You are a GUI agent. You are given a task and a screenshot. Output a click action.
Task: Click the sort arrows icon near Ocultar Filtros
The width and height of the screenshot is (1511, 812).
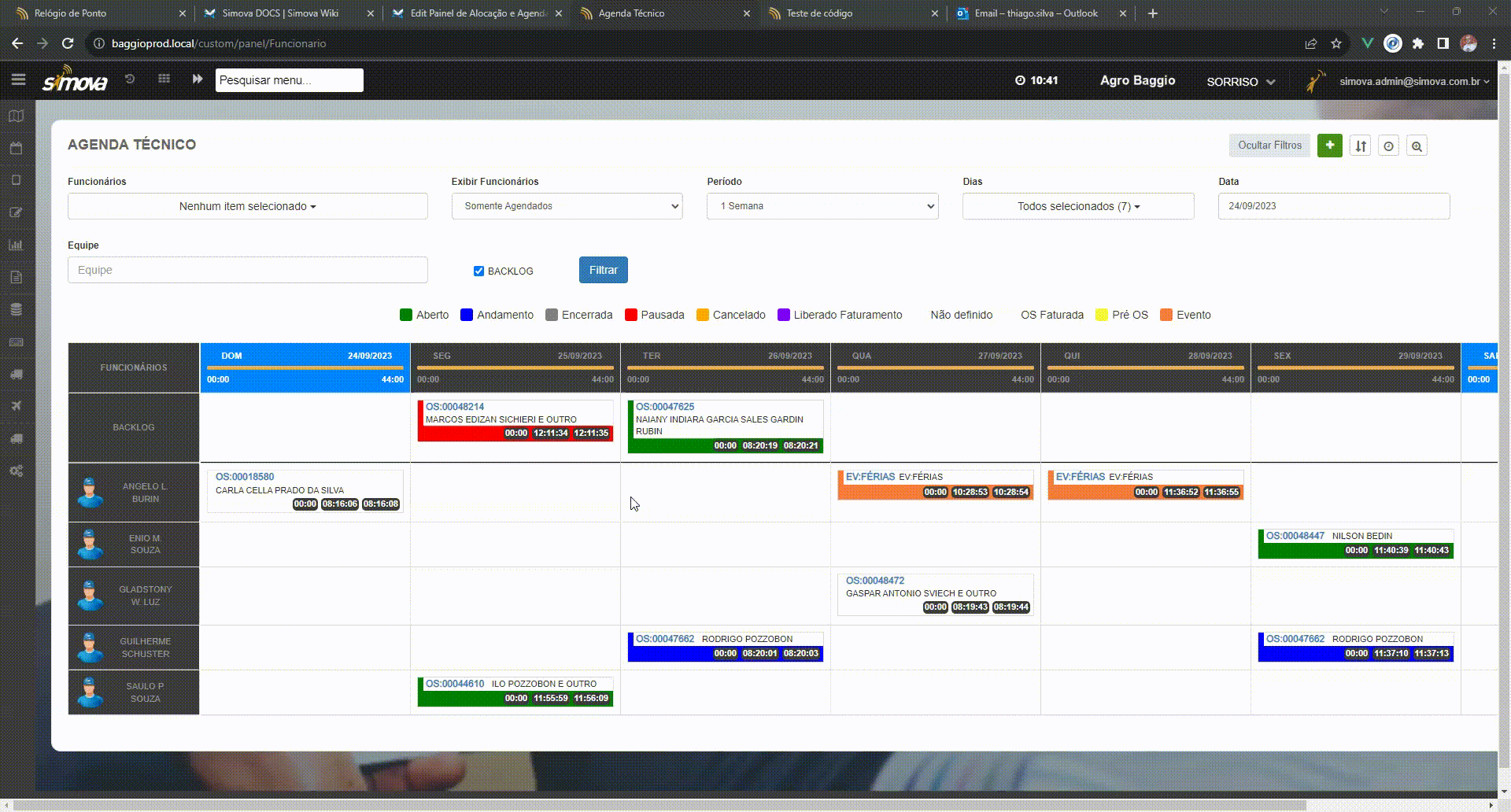click(x=1361, y=146)
